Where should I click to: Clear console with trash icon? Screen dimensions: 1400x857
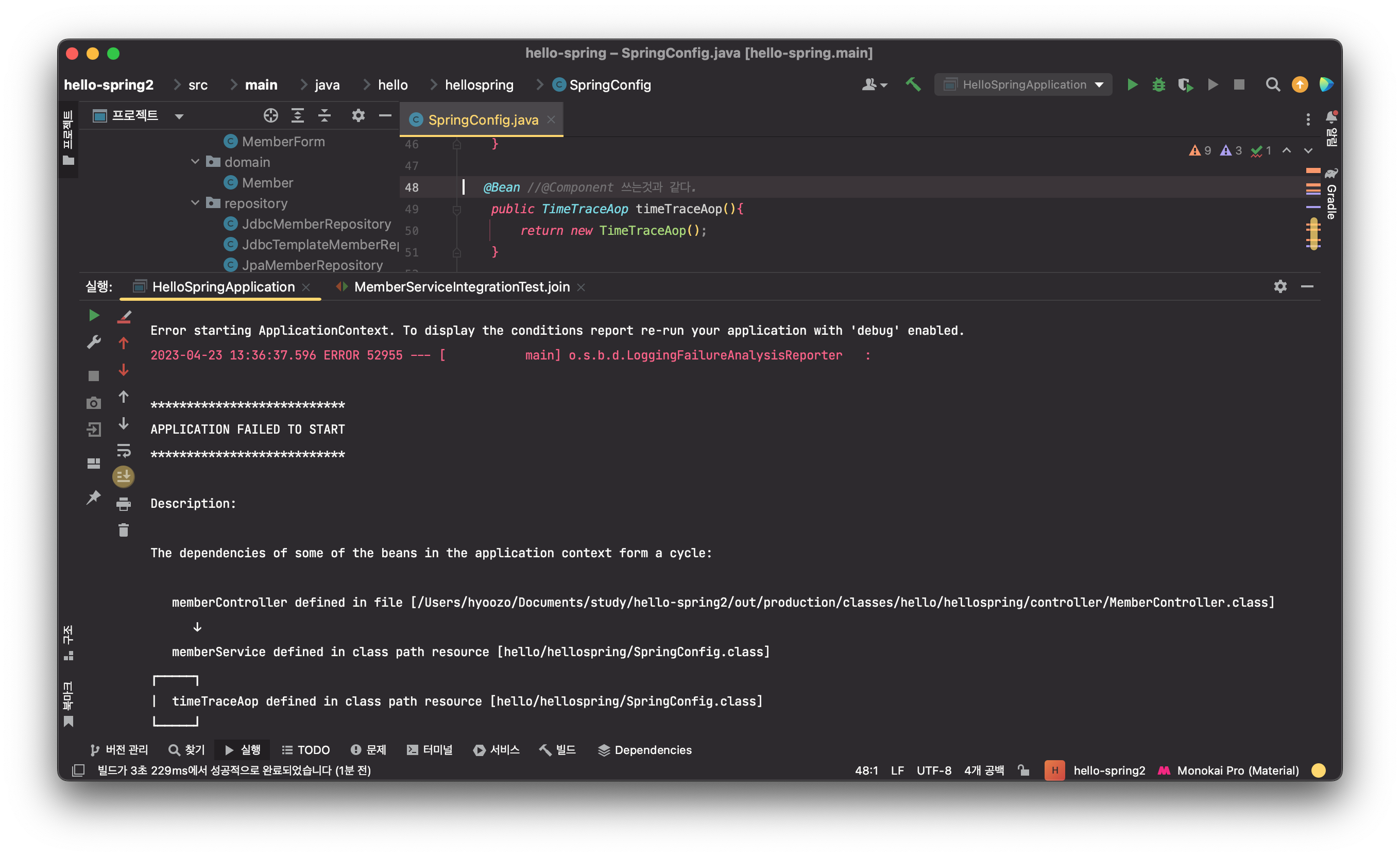coord(123,530)
